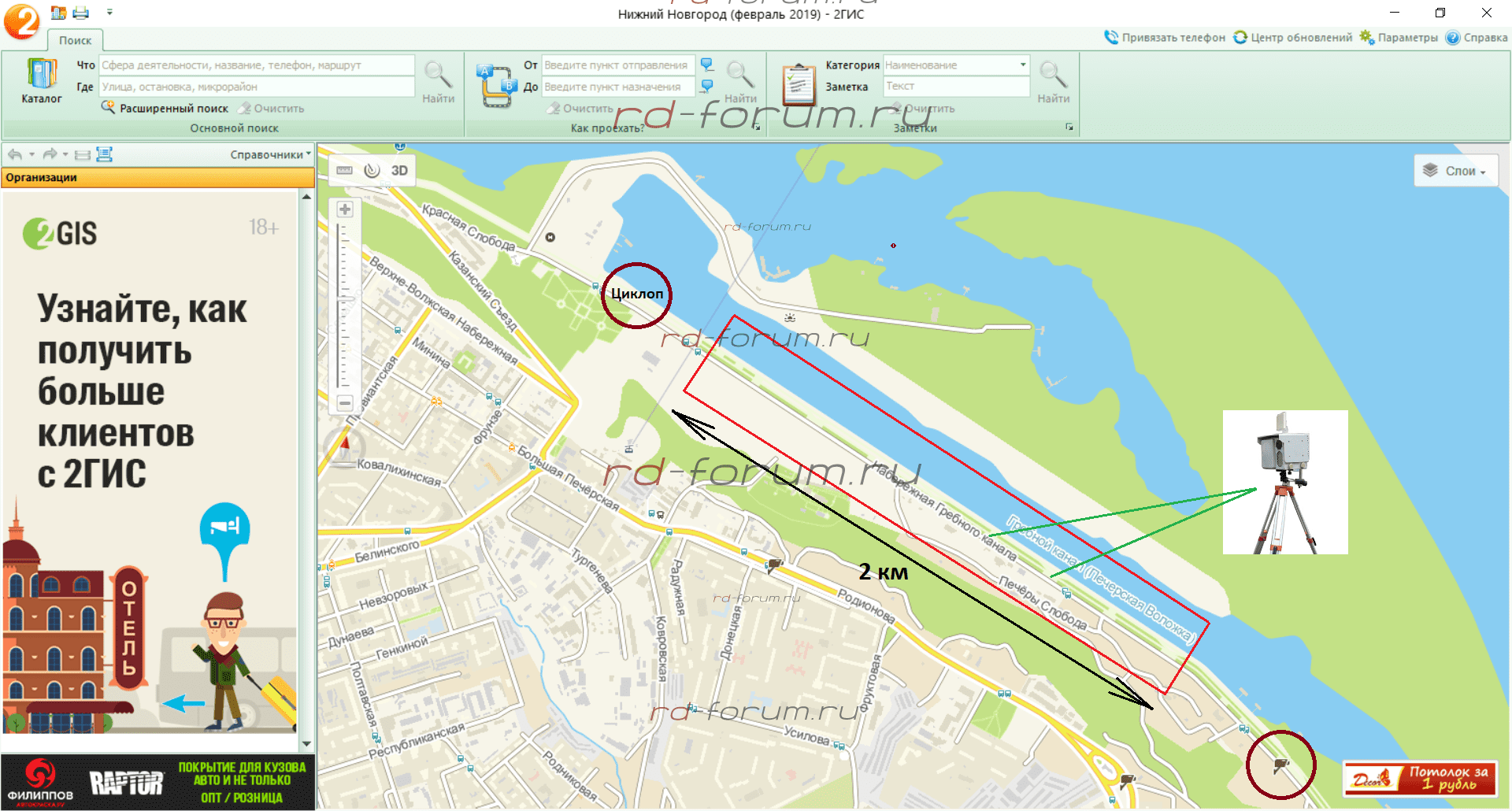Click Привязать телефон link

pos(1165,37)
